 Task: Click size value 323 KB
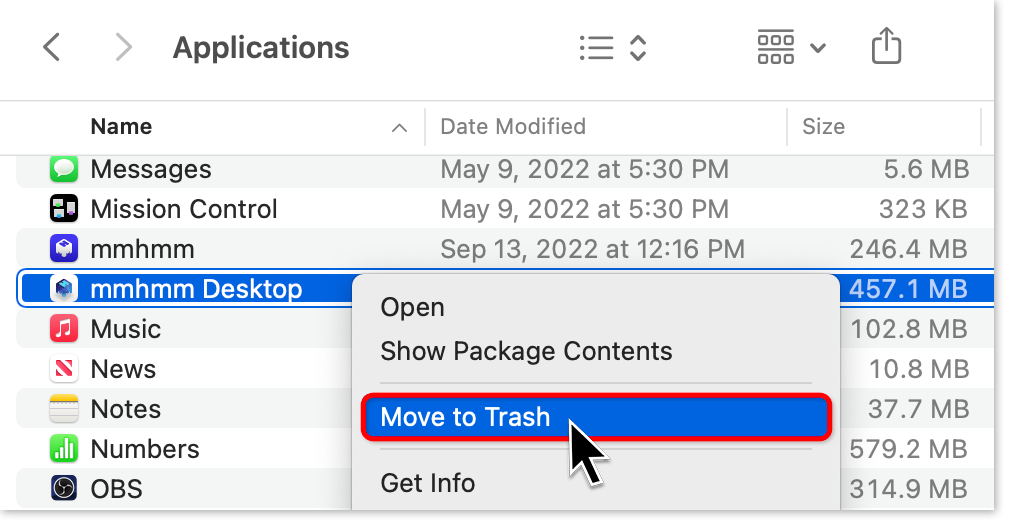pyautogui.click(x=923, y=209)
